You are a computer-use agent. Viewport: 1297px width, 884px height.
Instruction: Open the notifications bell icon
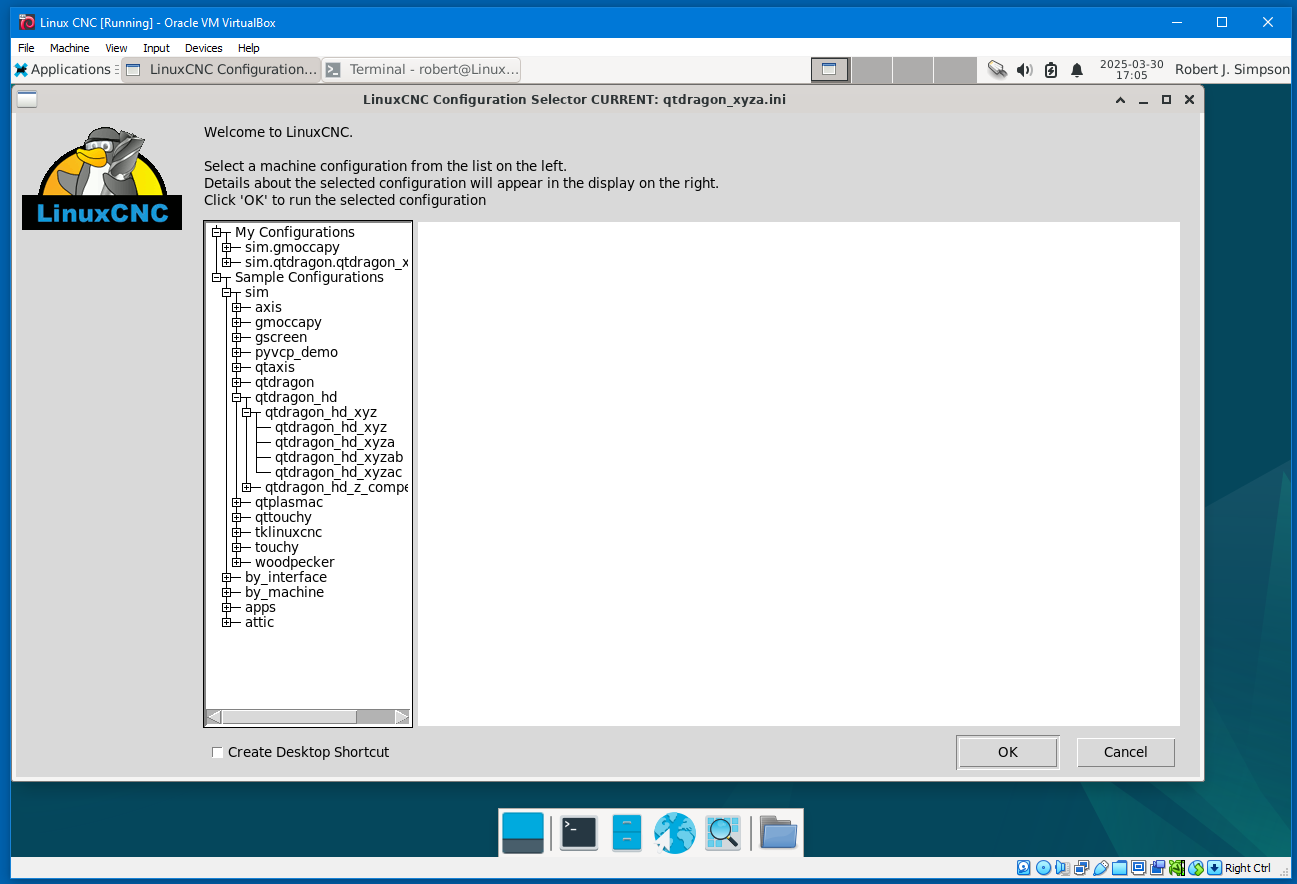(x=1077, y=70)
